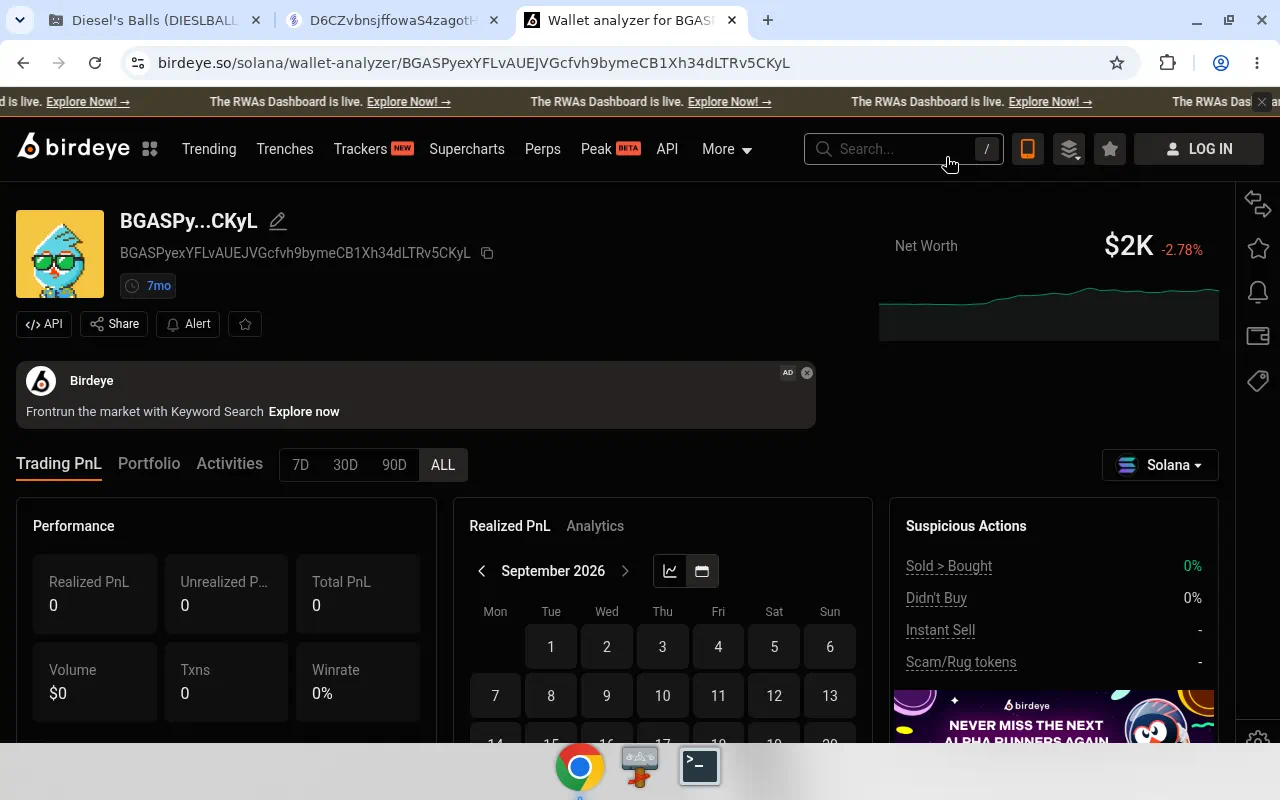Reload the page

pos(95,63)
